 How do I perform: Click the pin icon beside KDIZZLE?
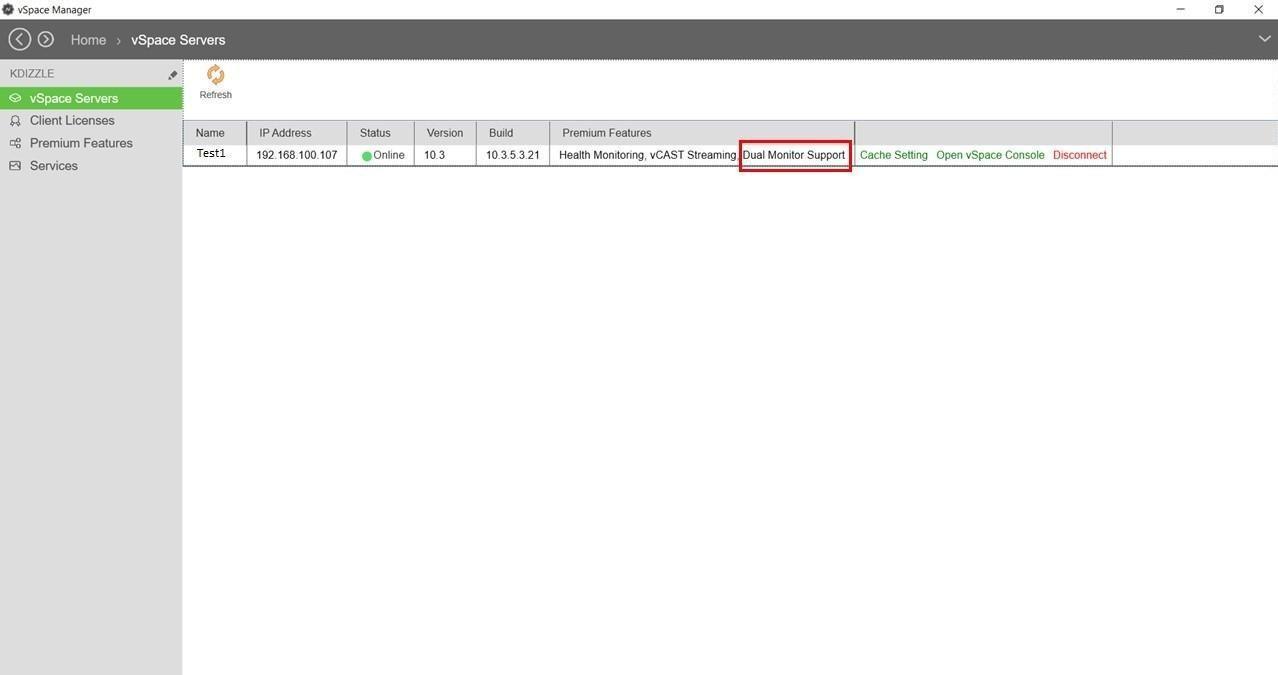click(x=172, y=75)
